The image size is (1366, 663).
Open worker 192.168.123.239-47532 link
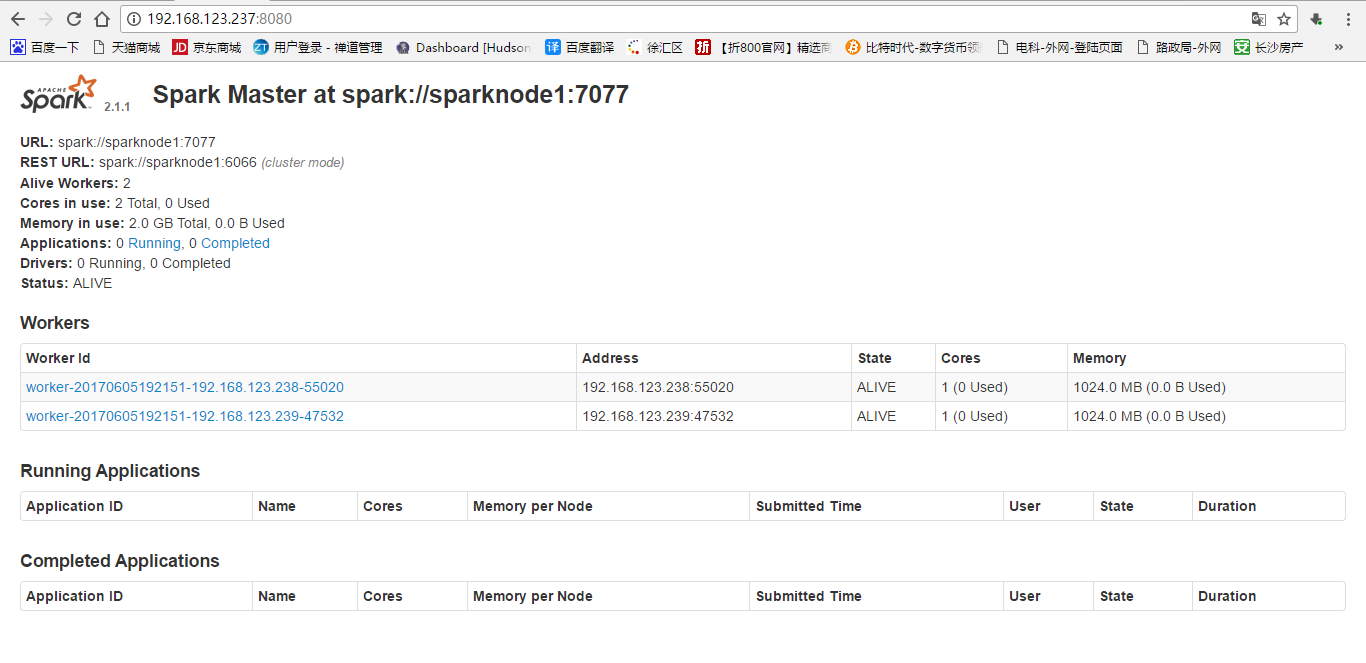coord(185,416)
